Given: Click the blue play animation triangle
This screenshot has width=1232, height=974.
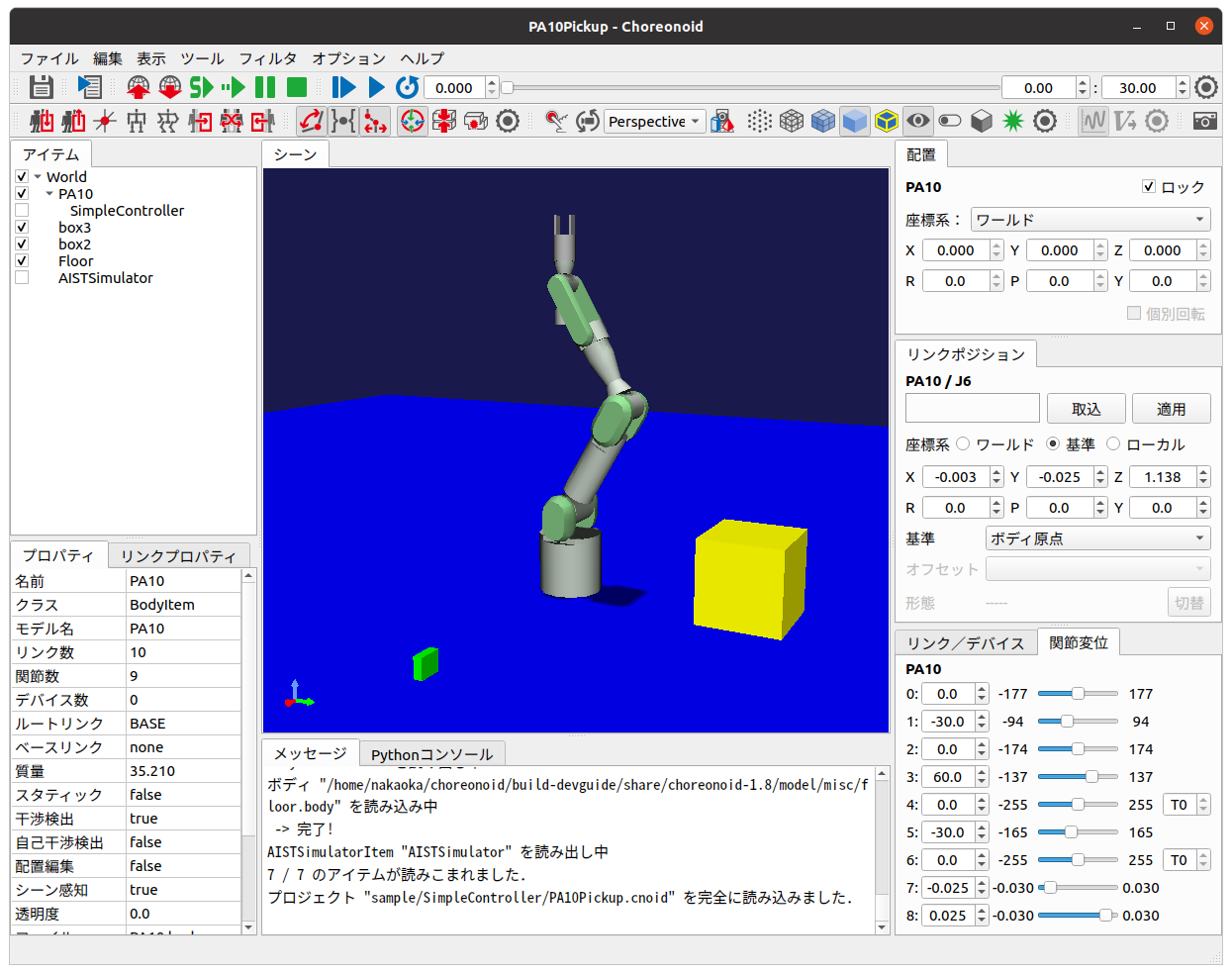Looking at the screenshot, I should point(376,87).
